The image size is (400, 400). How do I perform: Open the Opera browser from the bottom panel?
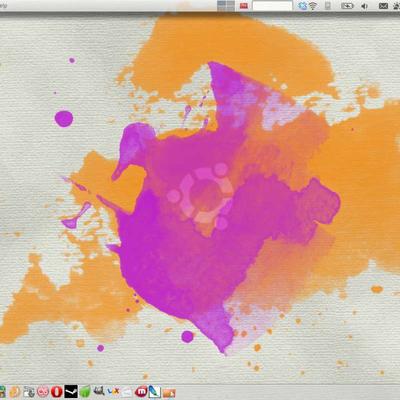click(x=57, y=392)
